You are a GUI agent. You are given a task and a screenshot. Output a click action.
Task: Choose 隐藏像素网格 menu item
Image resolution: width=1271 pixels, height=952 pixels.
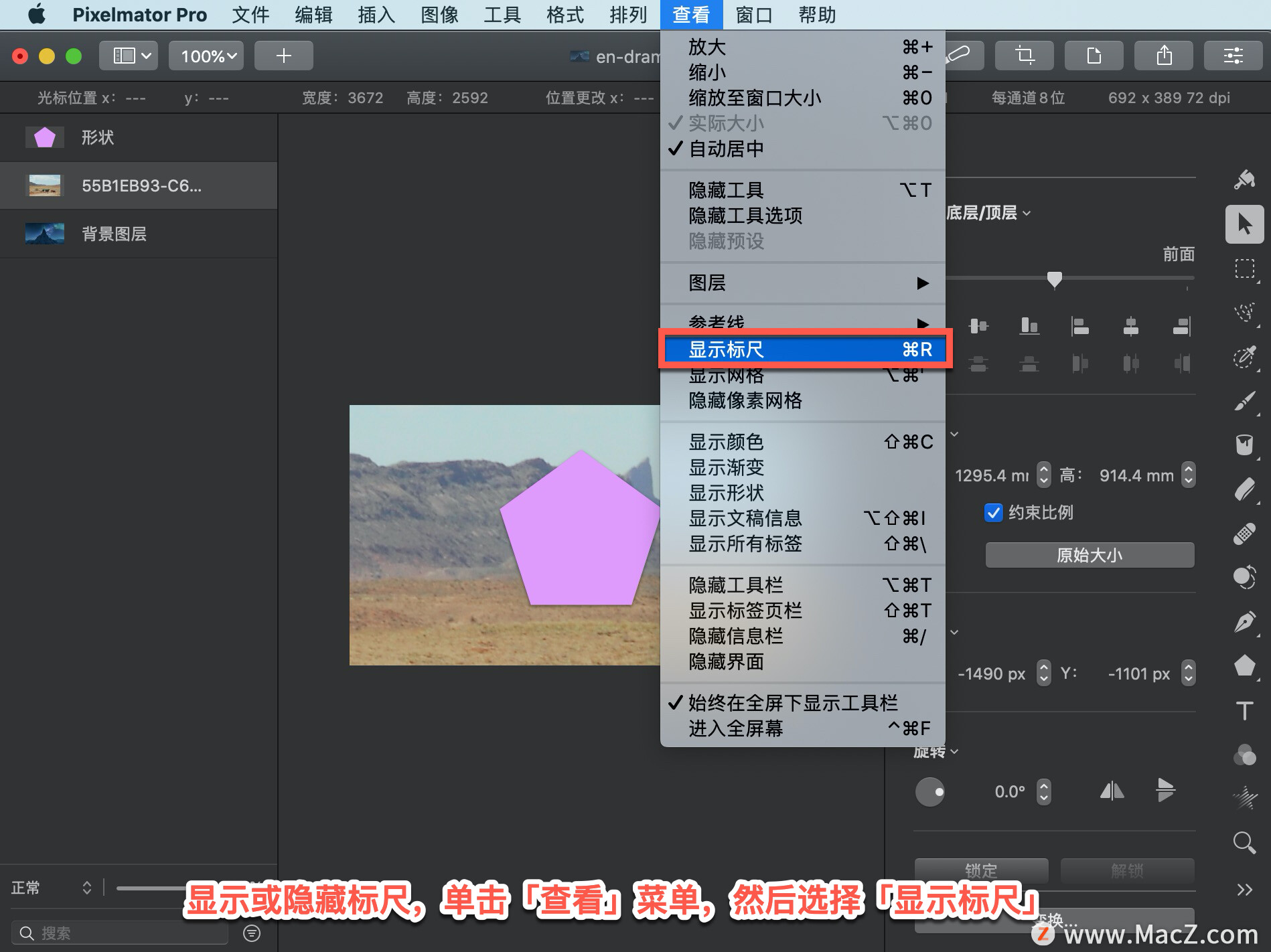(802, 400)
